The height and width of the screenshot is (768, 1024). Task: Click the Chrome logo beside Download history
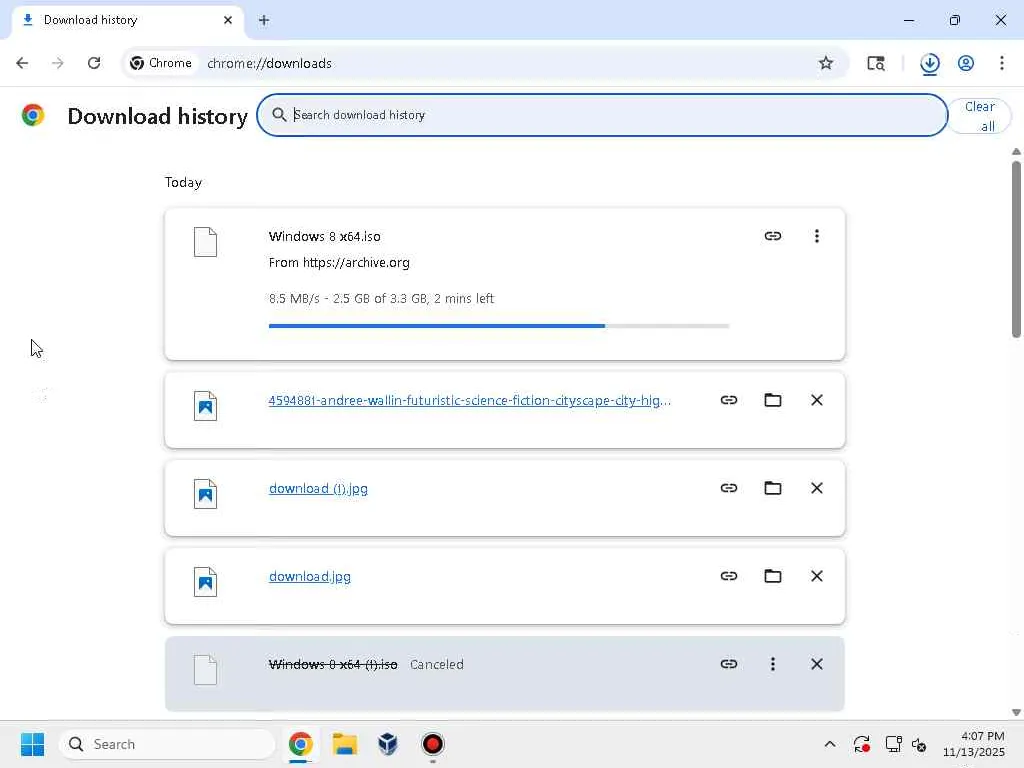click(x=33, y=115)
